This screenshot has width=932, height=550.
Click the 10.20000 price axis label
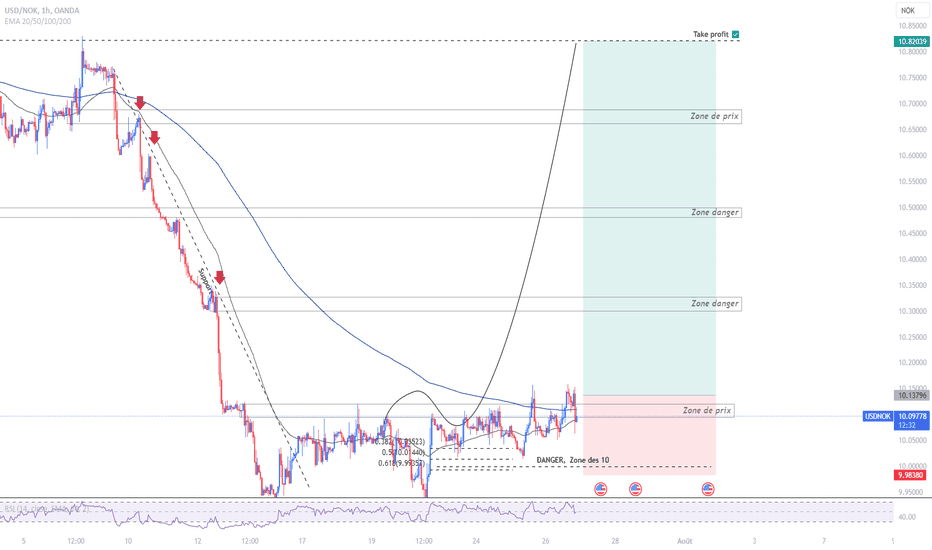[x=912, y=363]
